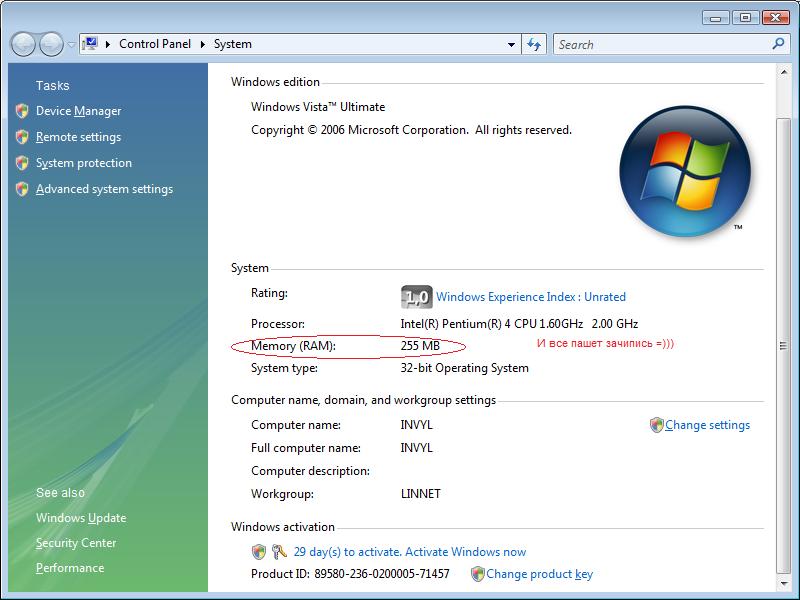The image size is (800, 600).
Task: Open Windows Update under See also
Action: tap(81, 518)
